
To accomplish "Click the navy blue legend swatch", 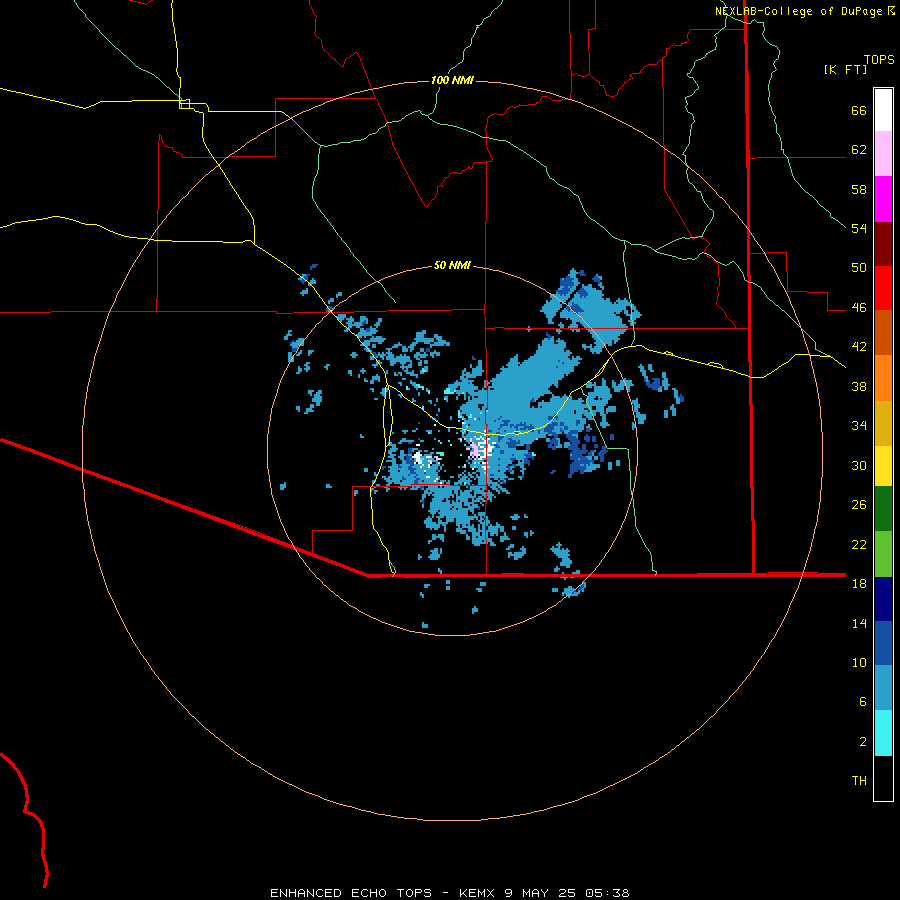I will [883, 599].
